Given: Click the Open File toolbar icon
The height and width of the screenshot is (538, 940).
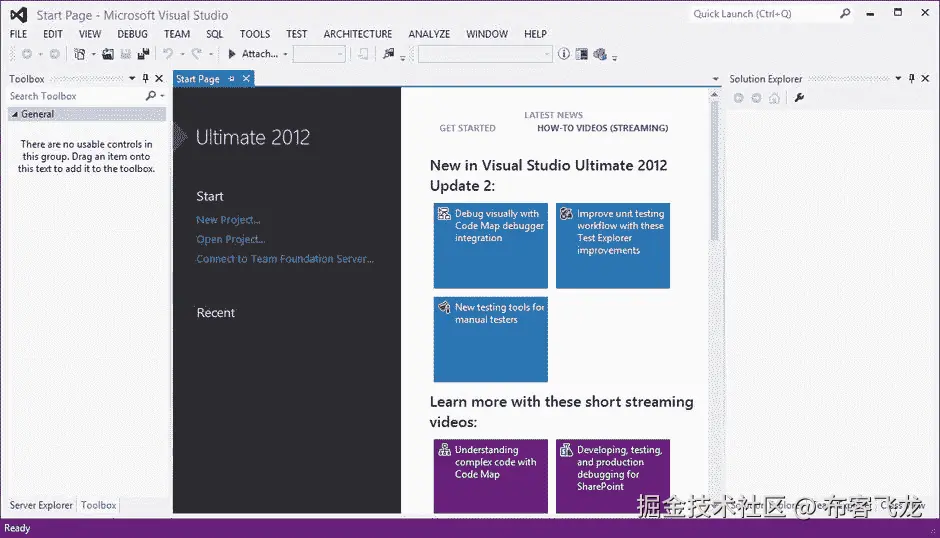Looking at the screenshot, I should (108, 54).
